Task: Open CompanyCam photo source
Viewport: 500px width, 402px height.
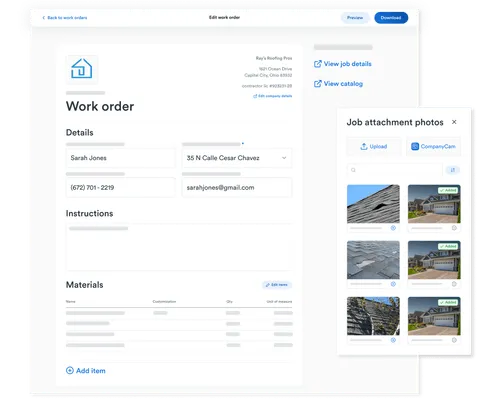Action: coord(433,146)
